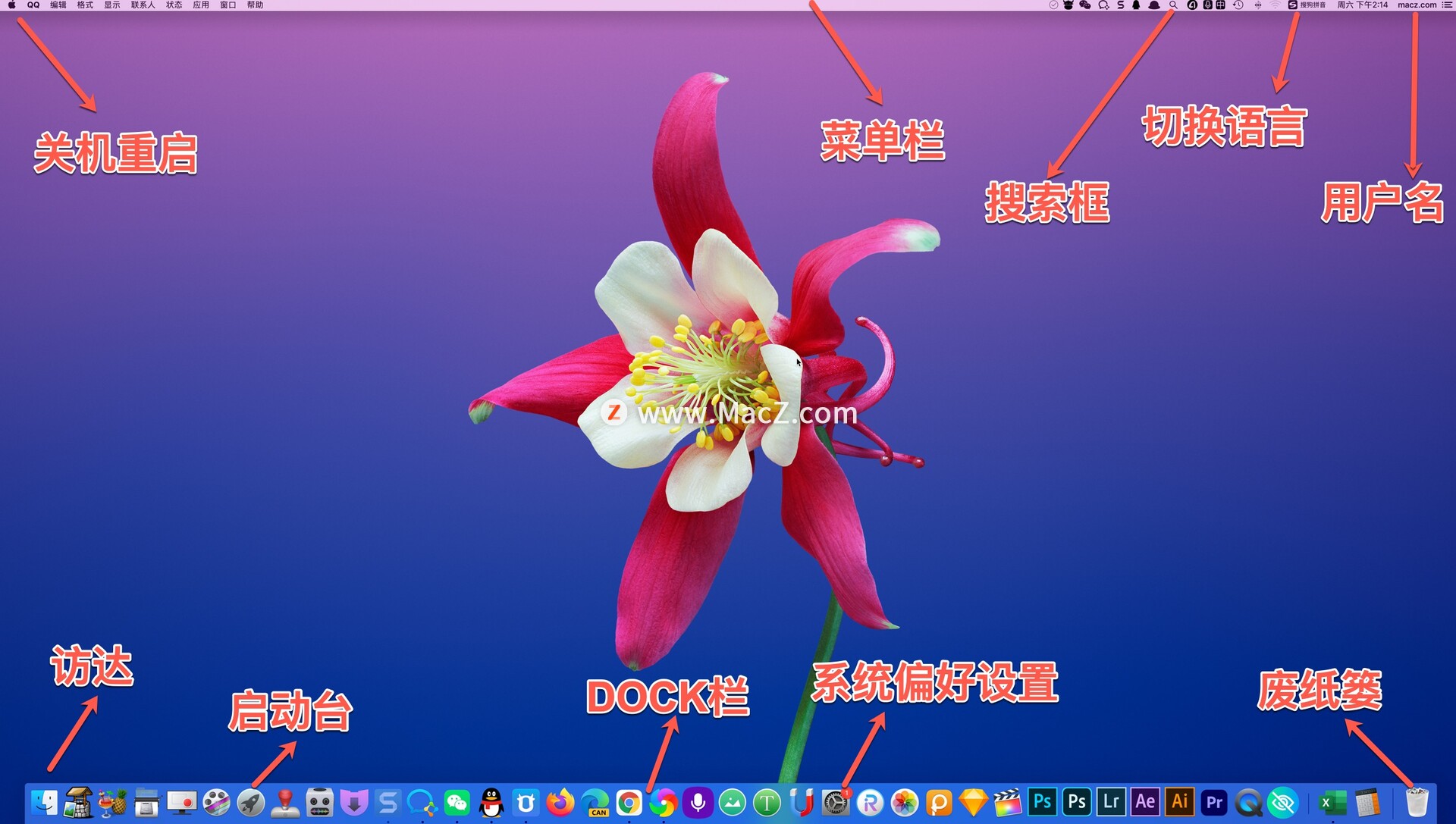Open WeChat from the Dock
This screenshot has height=824, width=1456.
pos(457,804)
